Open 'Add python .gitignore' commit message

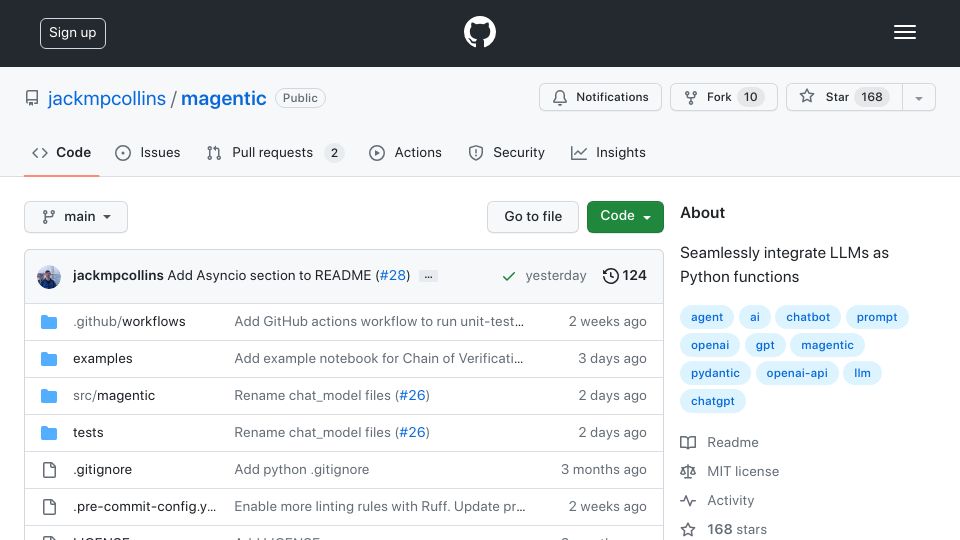(x=302, y=470)
